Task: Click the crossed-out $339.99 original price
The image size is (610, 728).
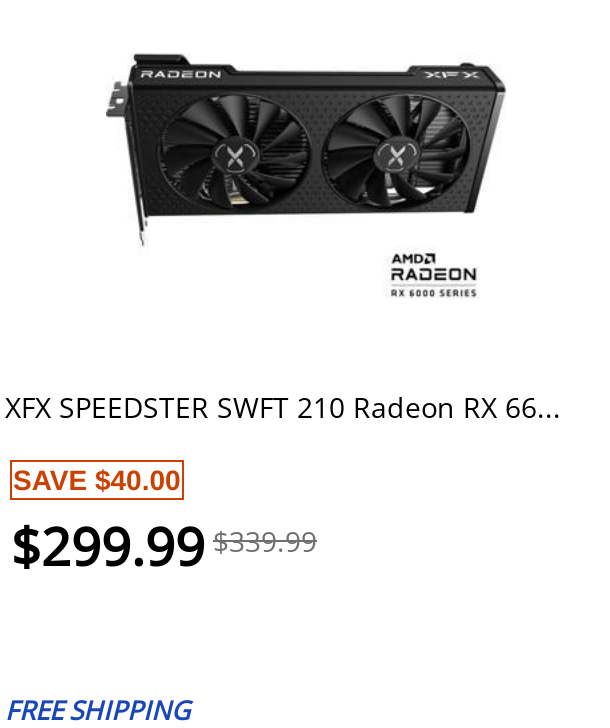Action: click(x=265, y=542)
